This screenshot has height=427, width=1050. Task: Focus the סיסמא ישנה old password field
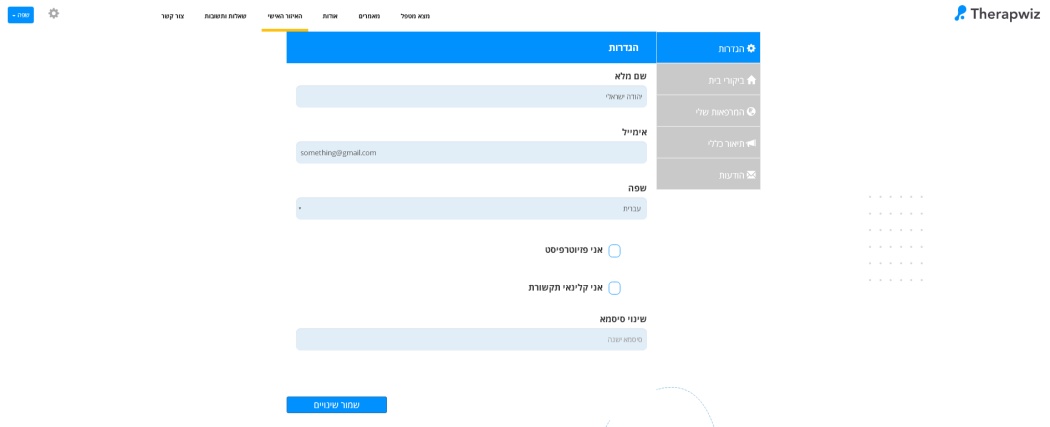pos(471,339)
